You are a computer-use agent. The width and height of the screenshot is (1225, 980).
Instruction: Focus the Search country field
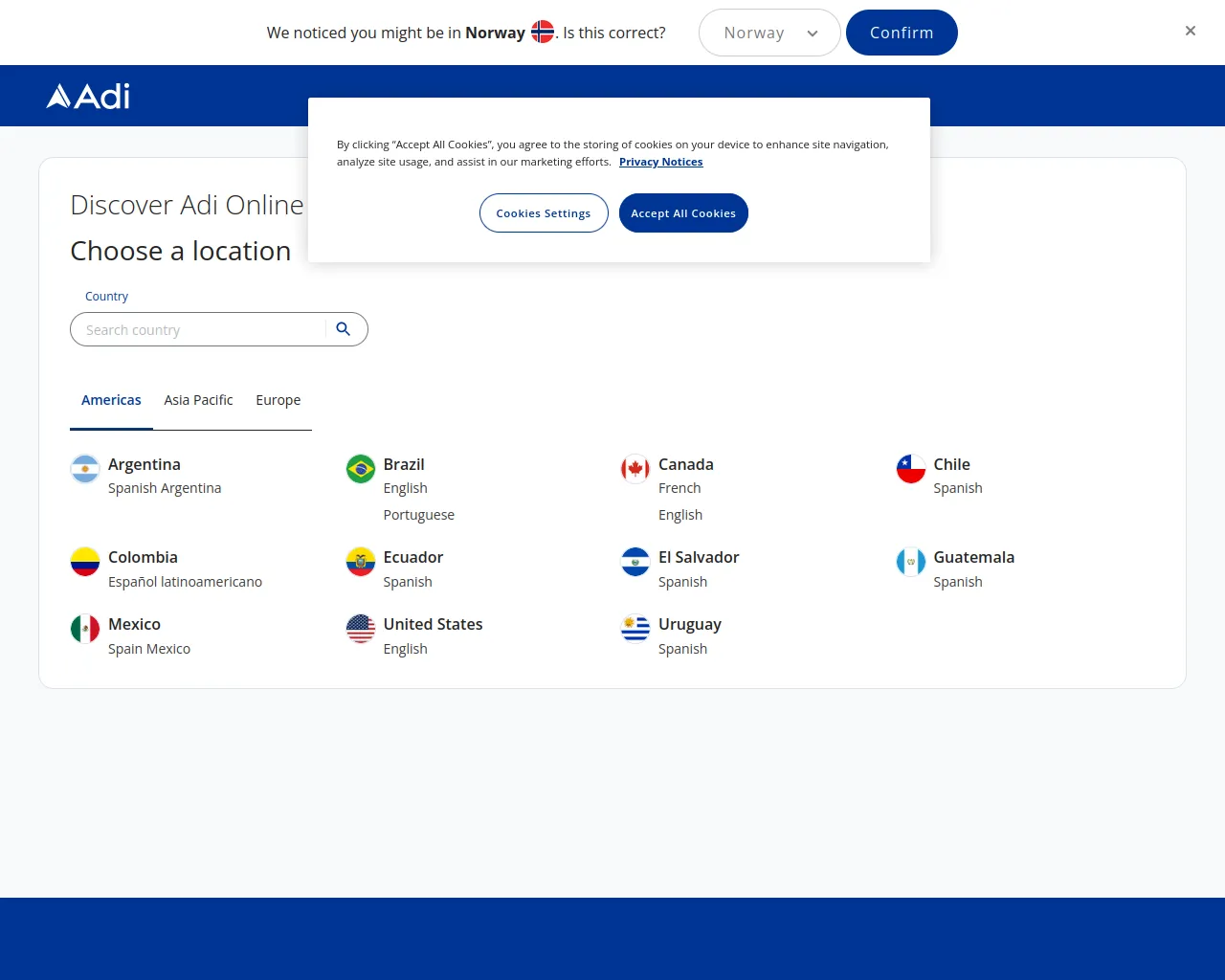pyautogui.click(x=219, y=329)
